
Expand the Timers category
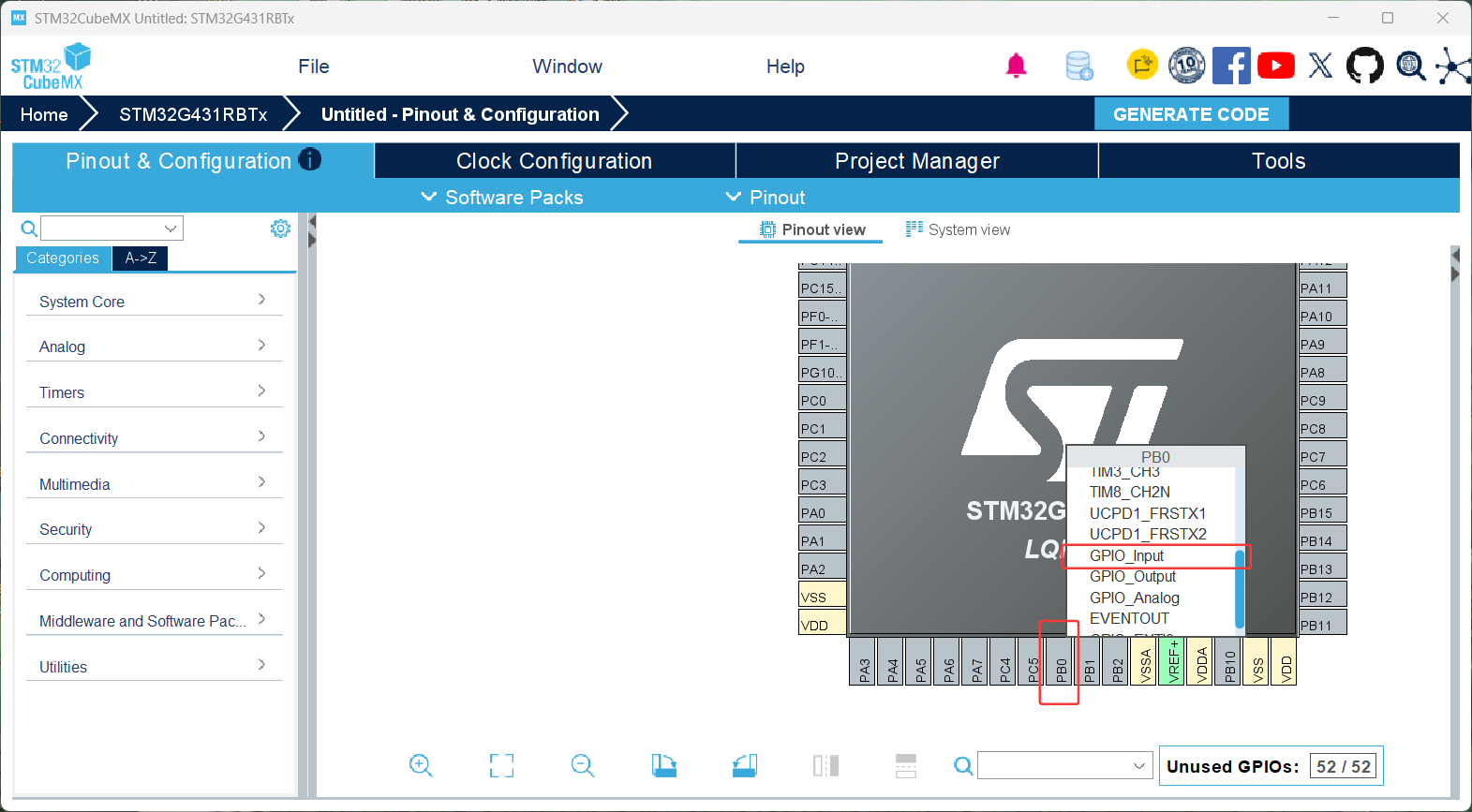tap(155, 392)
